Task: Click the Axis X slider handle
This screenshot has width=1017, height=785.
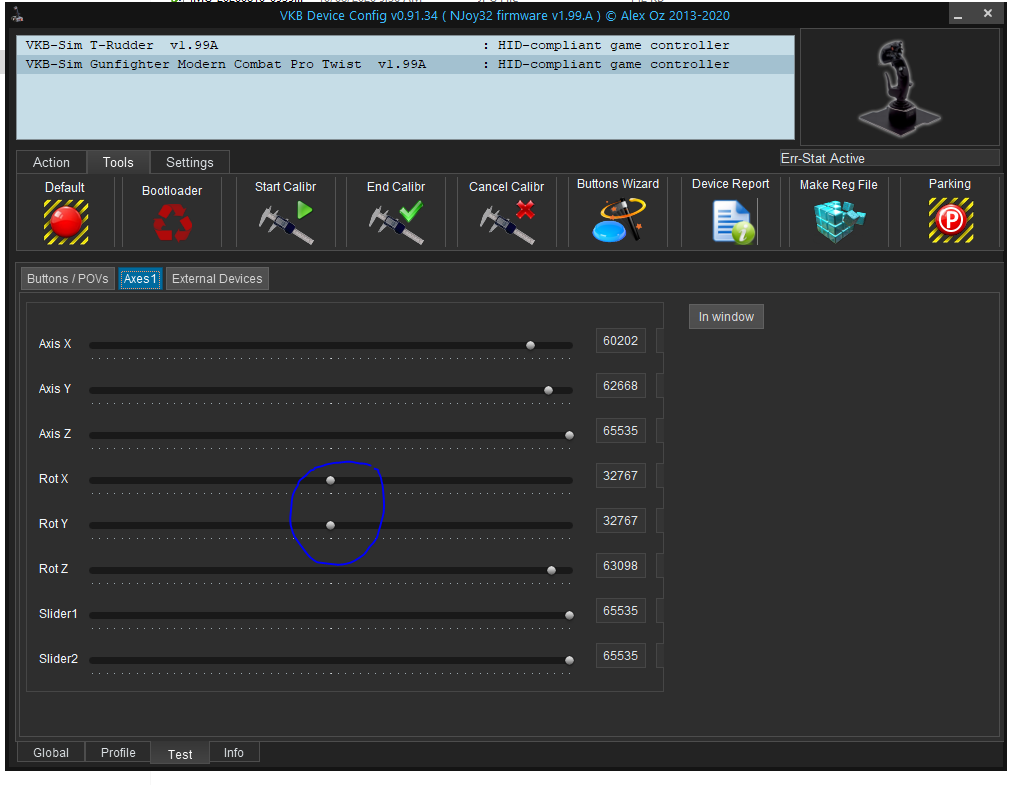Action: coord(531,345)
